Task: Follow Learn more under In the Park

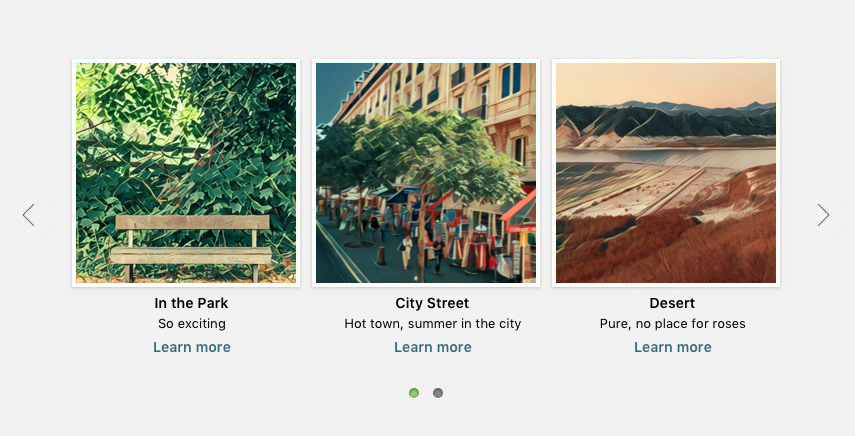Action: tap(192, 347)
